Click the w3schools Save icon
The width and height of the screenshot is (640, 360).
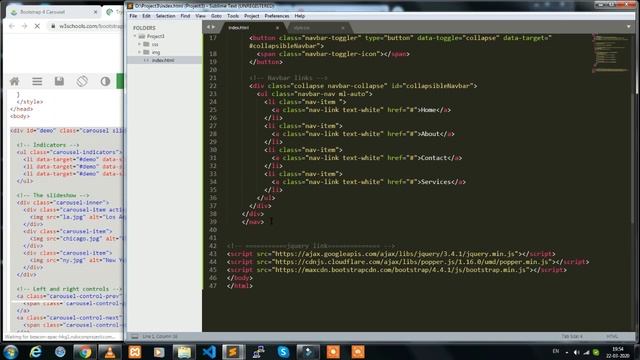click(59, 81)
